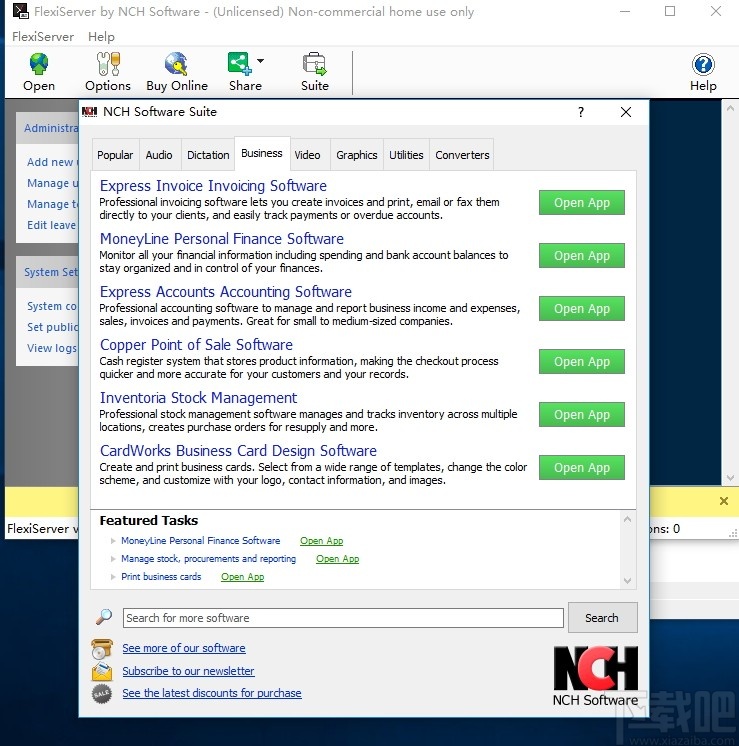The height and width of the screenshot is (746, 739).
Task: Click Edit leave link in FlexiServer window
Action: pyautogui.click(x=51, y=225)
